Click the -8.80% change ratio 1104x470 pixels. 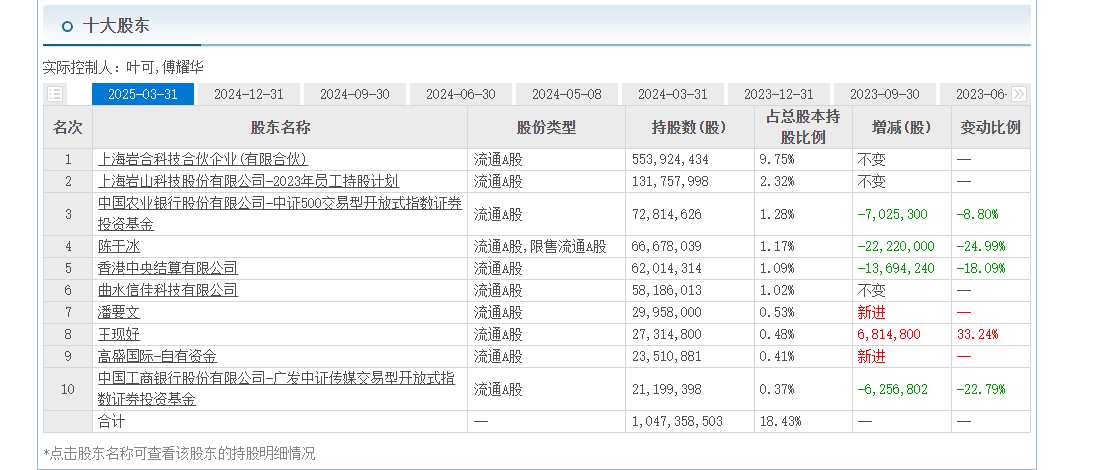click(x=977, y=214)
